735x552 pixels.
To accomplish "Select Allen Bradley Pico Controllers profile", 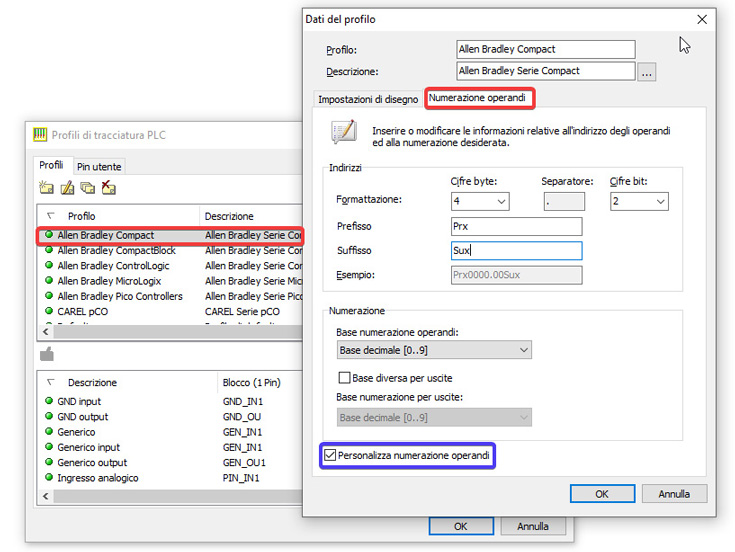I will (171, 296).
